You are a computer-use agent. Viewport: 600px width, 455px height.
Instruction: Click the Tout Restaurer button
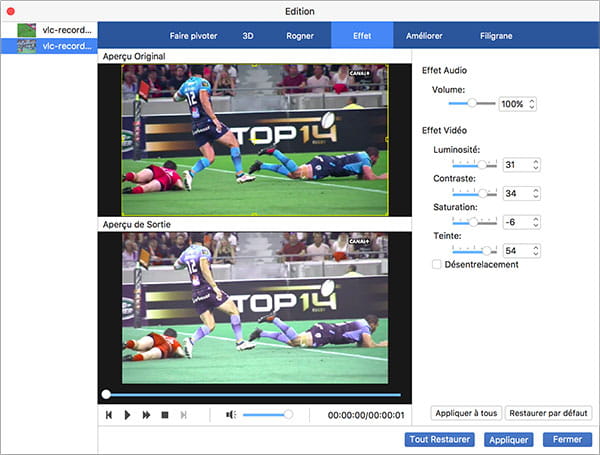tap(440, 439)
